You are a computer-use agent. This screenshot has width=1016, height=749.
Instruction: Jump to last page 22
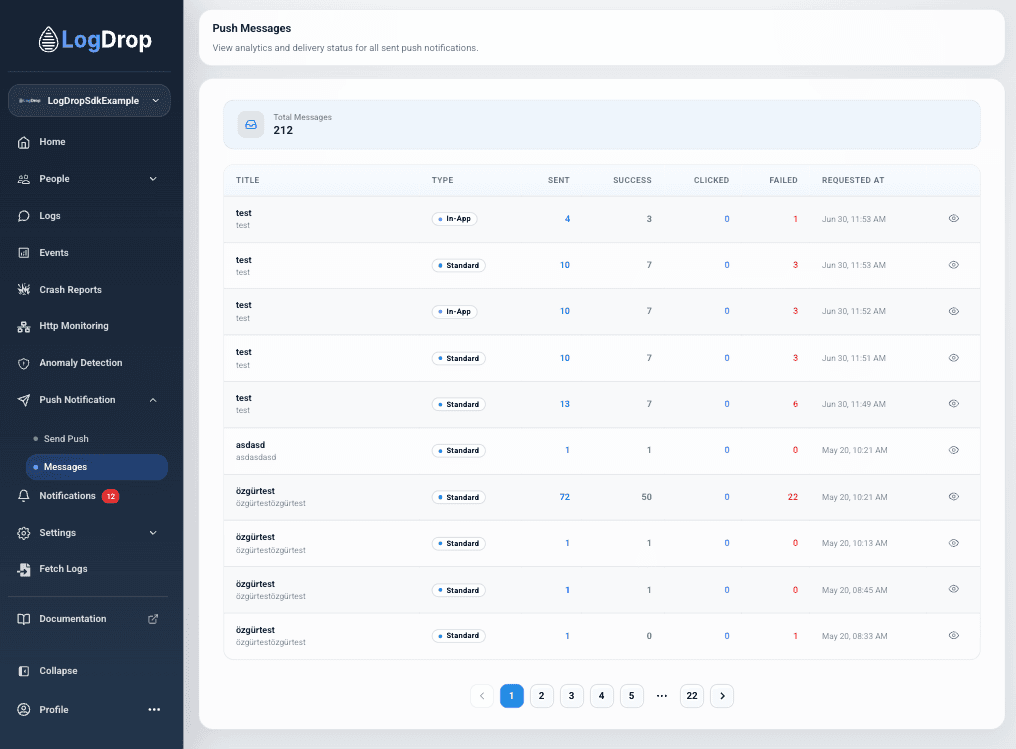[692, 696]
